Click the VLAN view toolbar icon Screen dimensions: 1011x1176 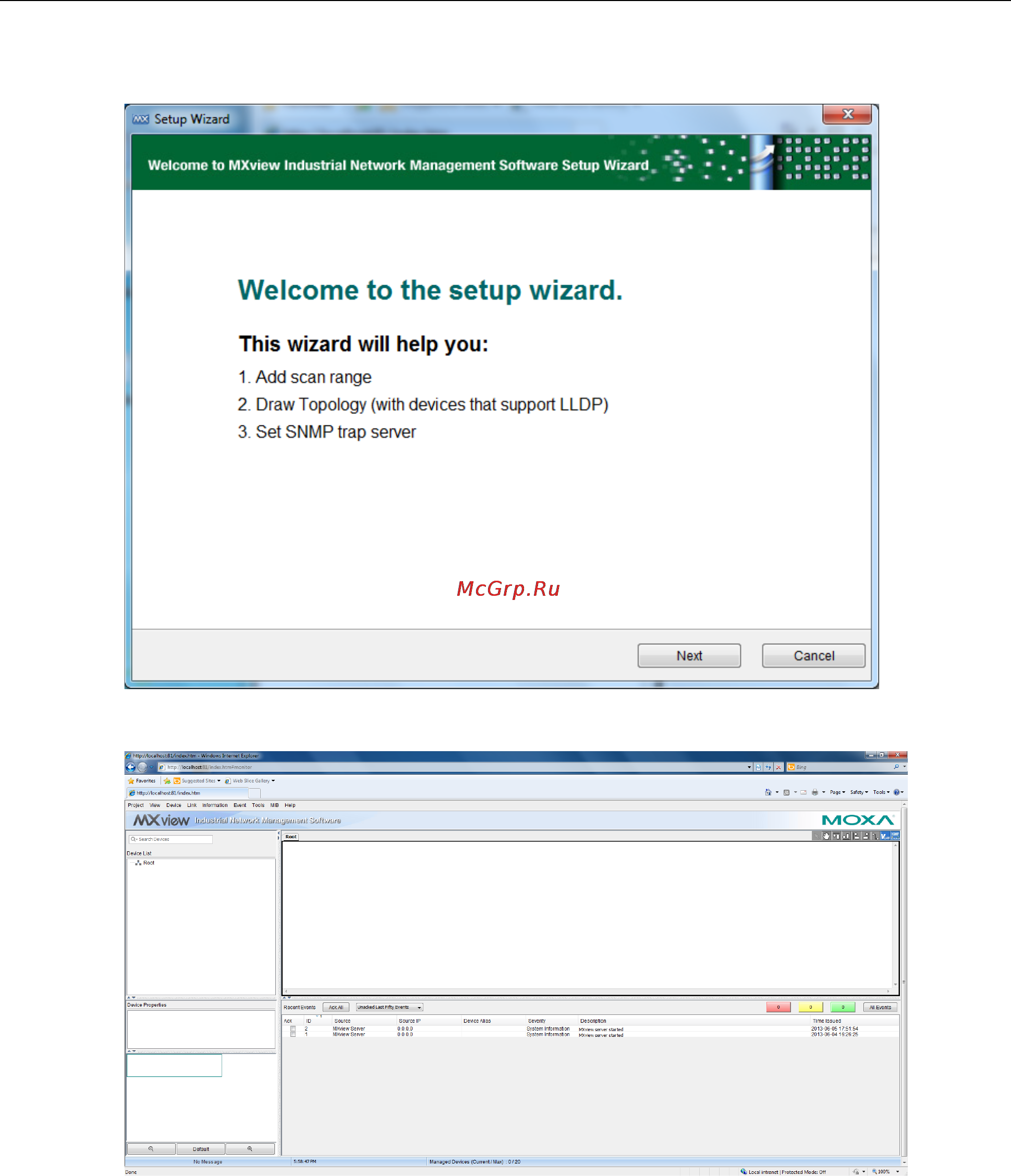(885, 836)
